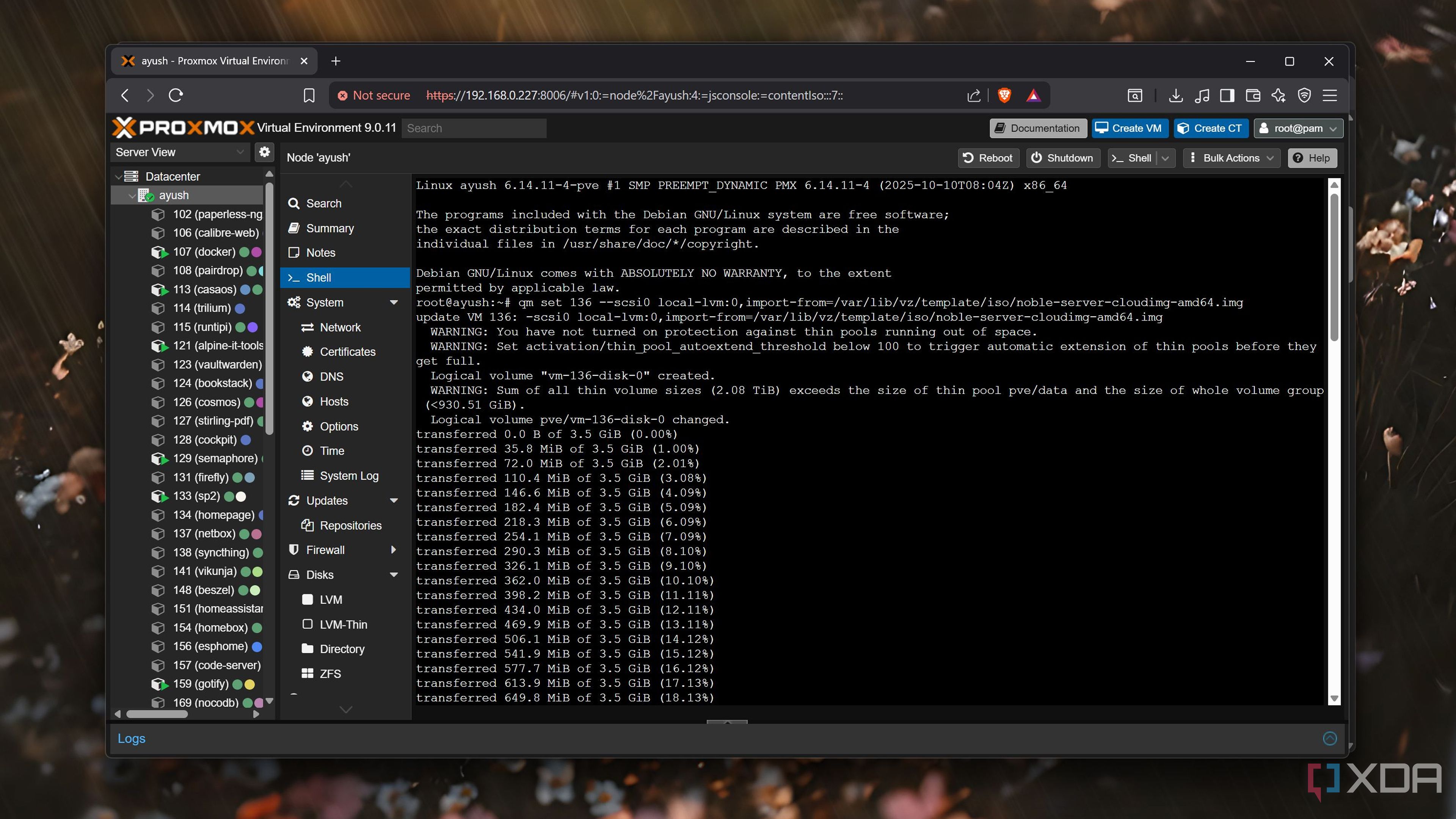The width and height of the screenshot is (1456, 819).
Task: Open a new browser tab
Action: pos(336,61)
